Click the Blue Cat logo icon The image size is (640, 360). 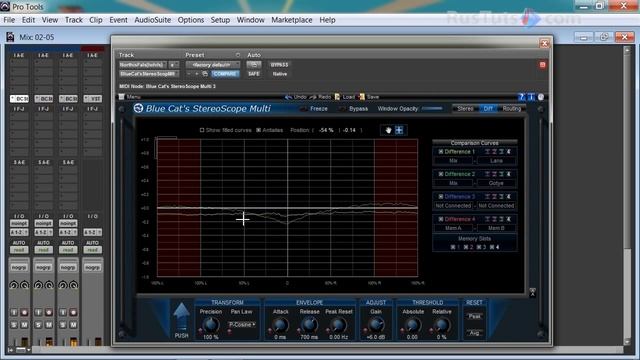click(x=138, y=108)
